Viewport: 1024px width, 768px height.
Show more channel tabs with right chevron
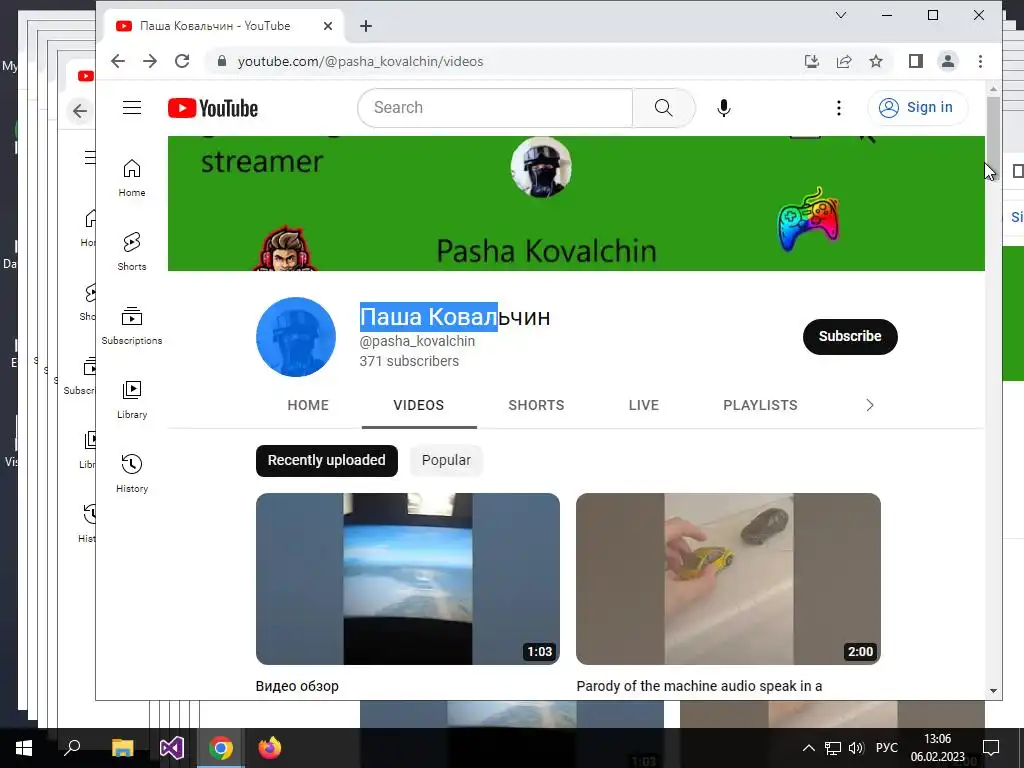tap(869, 406)
